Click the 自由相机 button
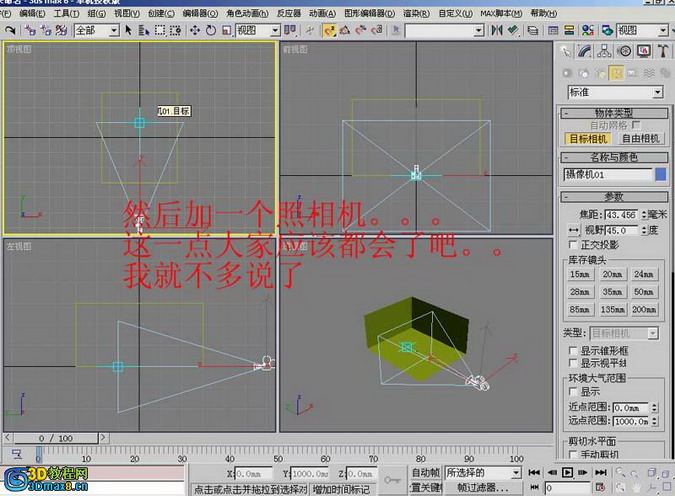Image resolution: width=675 pixels, height=496 pixels. click(x=640, y=139)
